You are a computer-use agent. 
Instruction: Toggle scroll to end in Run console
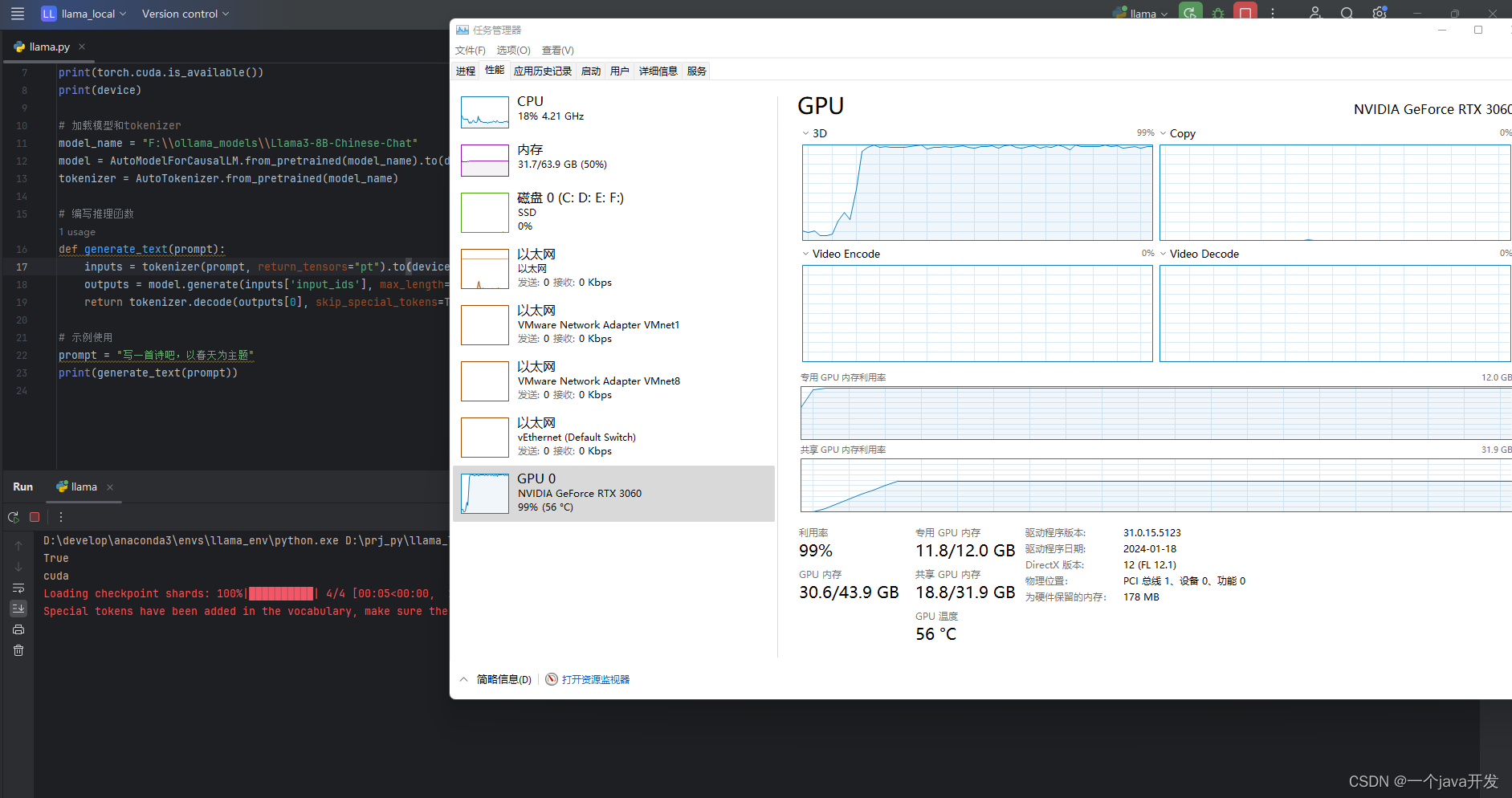tap(18, 609)
